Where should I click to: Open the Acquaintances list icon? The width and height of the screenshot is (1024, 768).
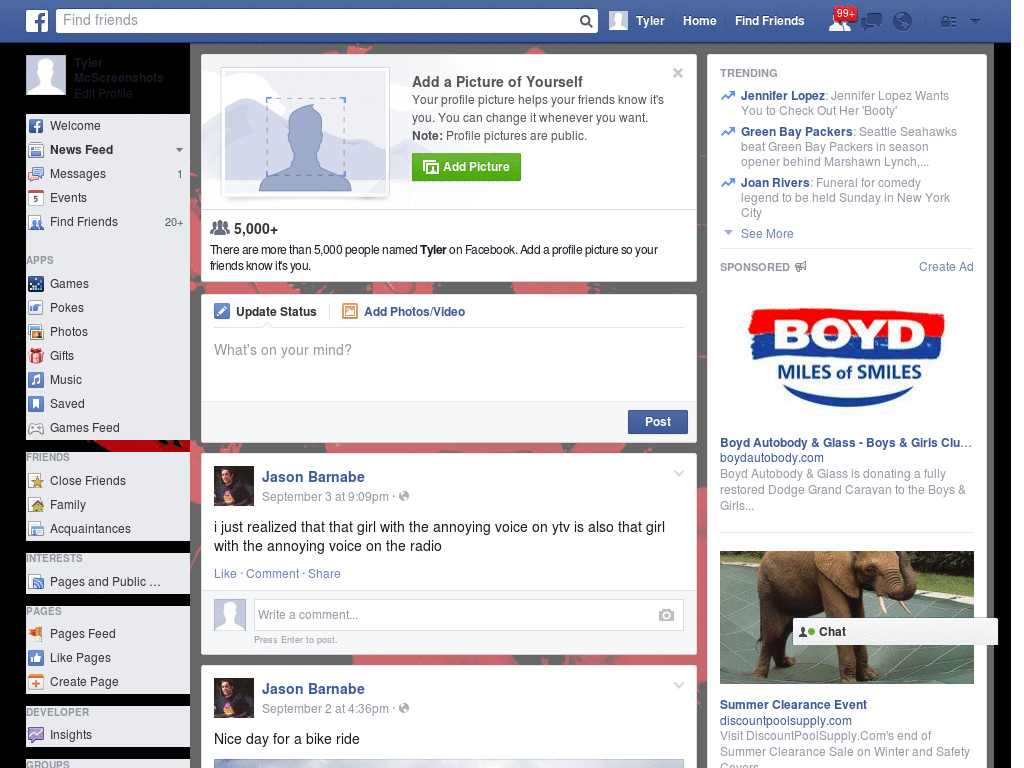(36, 529)
